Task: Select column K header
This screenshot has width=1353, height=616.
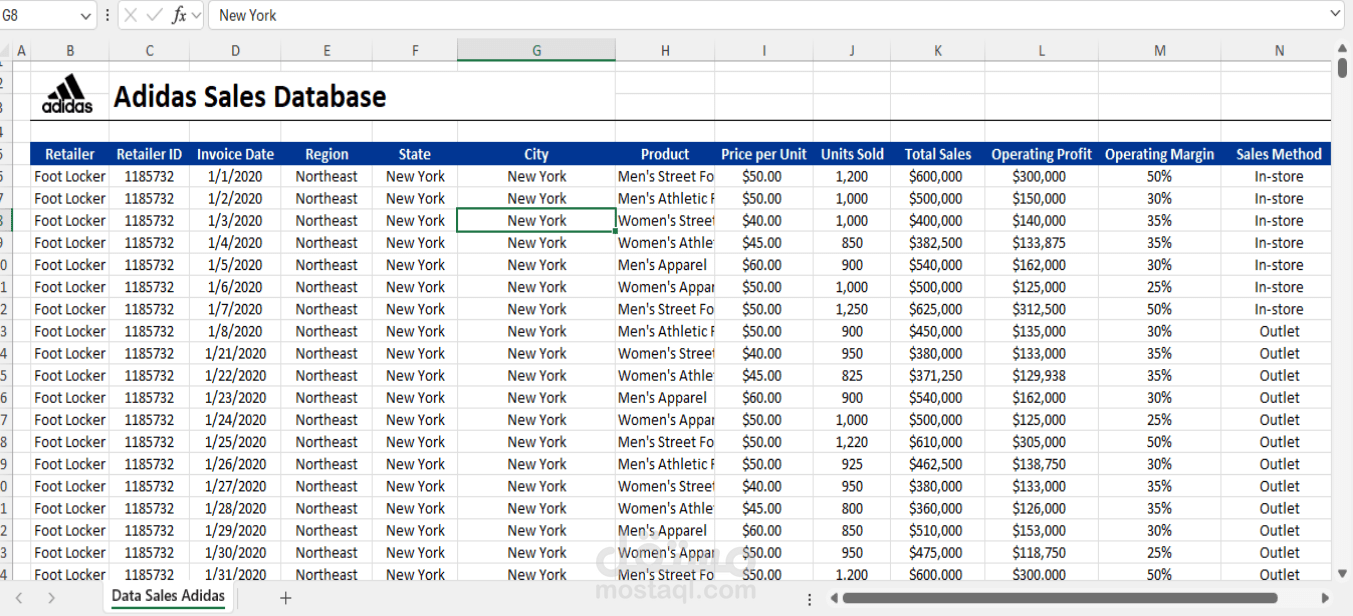Action: click(938, 50)
